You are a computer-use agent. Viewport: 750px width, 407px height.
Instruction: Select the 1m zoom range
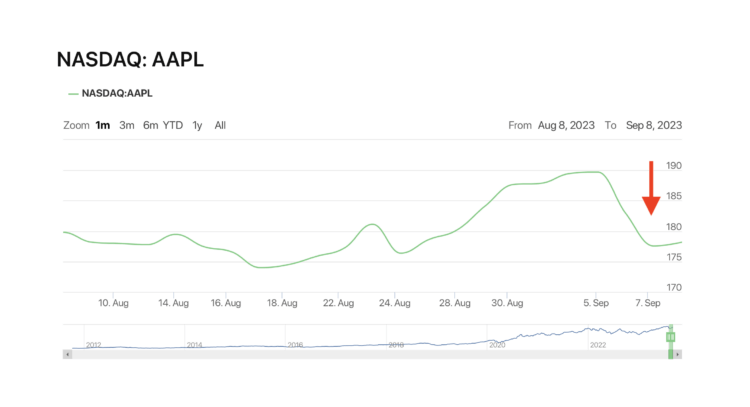coord(103,125)
